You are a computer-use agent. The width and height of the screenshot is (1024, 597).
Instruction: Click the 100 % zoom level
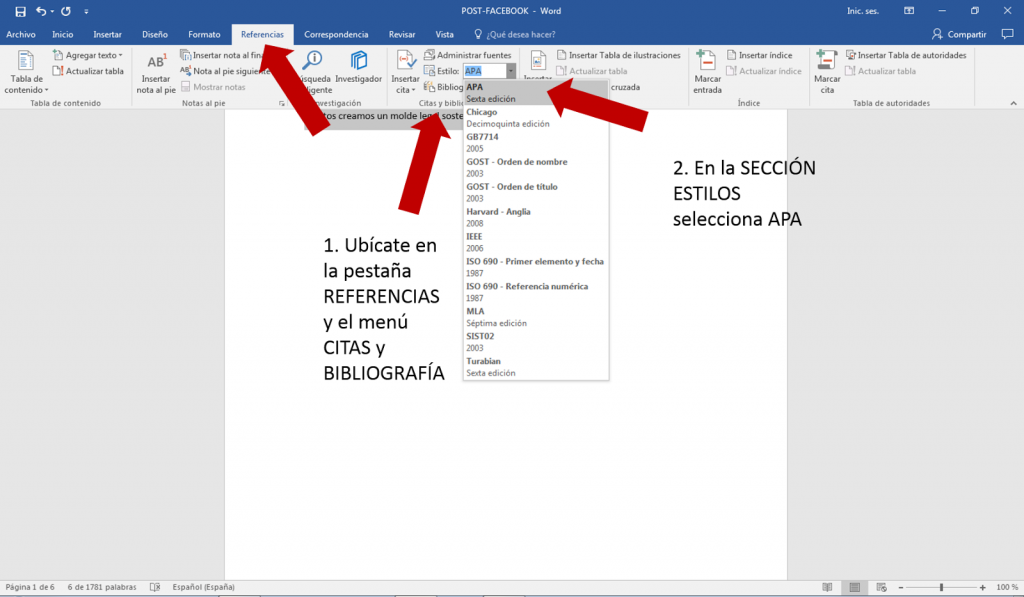coord(1006,587)
